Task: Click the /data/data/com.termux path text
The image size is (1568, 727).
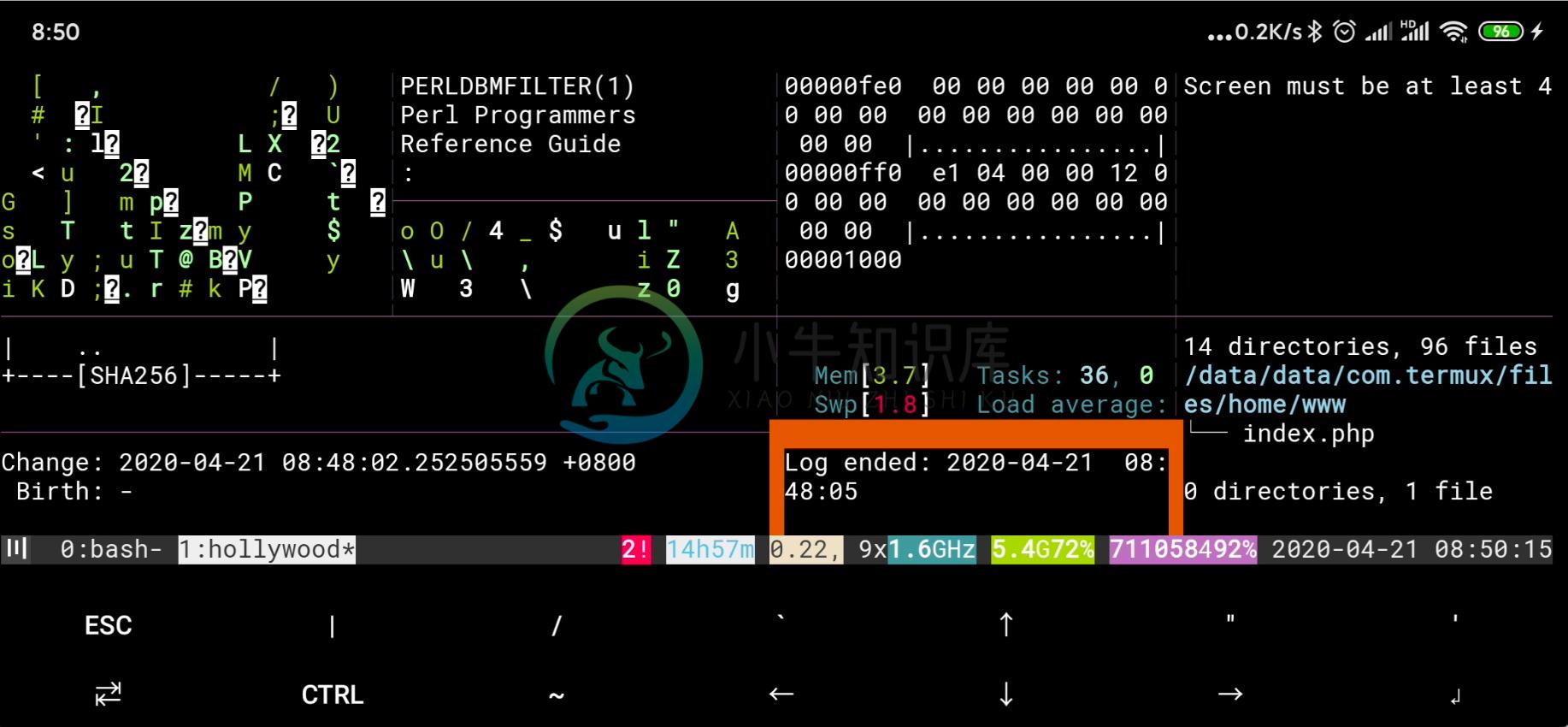Action: [1368, 389]
